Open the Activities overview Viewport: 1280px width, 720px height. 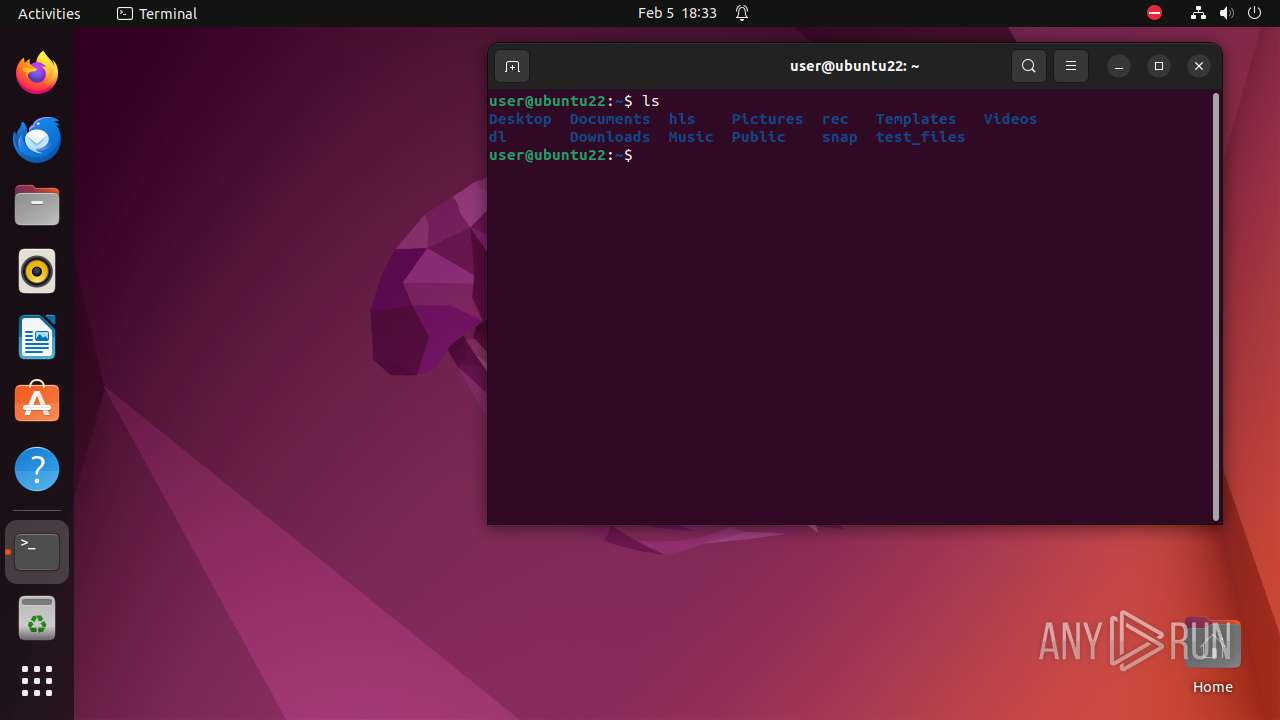coord(49,13)
